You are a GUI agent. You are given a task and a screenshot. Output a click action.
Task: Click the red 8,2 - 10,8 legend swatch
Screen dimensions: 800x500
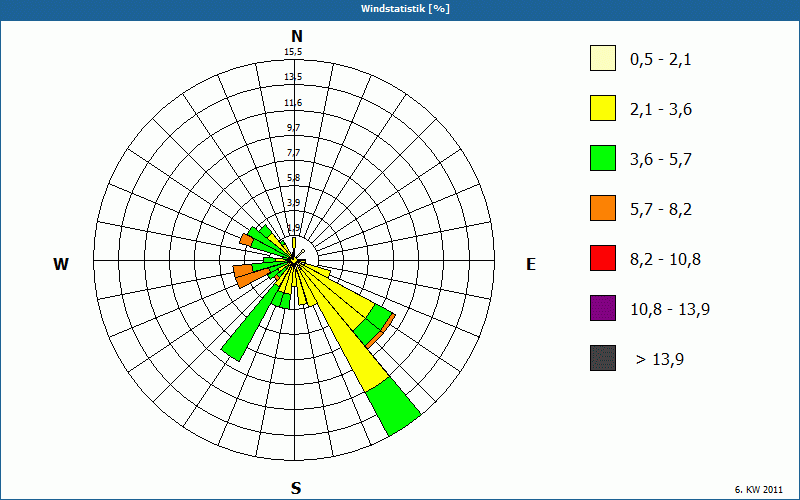[603, 258]
